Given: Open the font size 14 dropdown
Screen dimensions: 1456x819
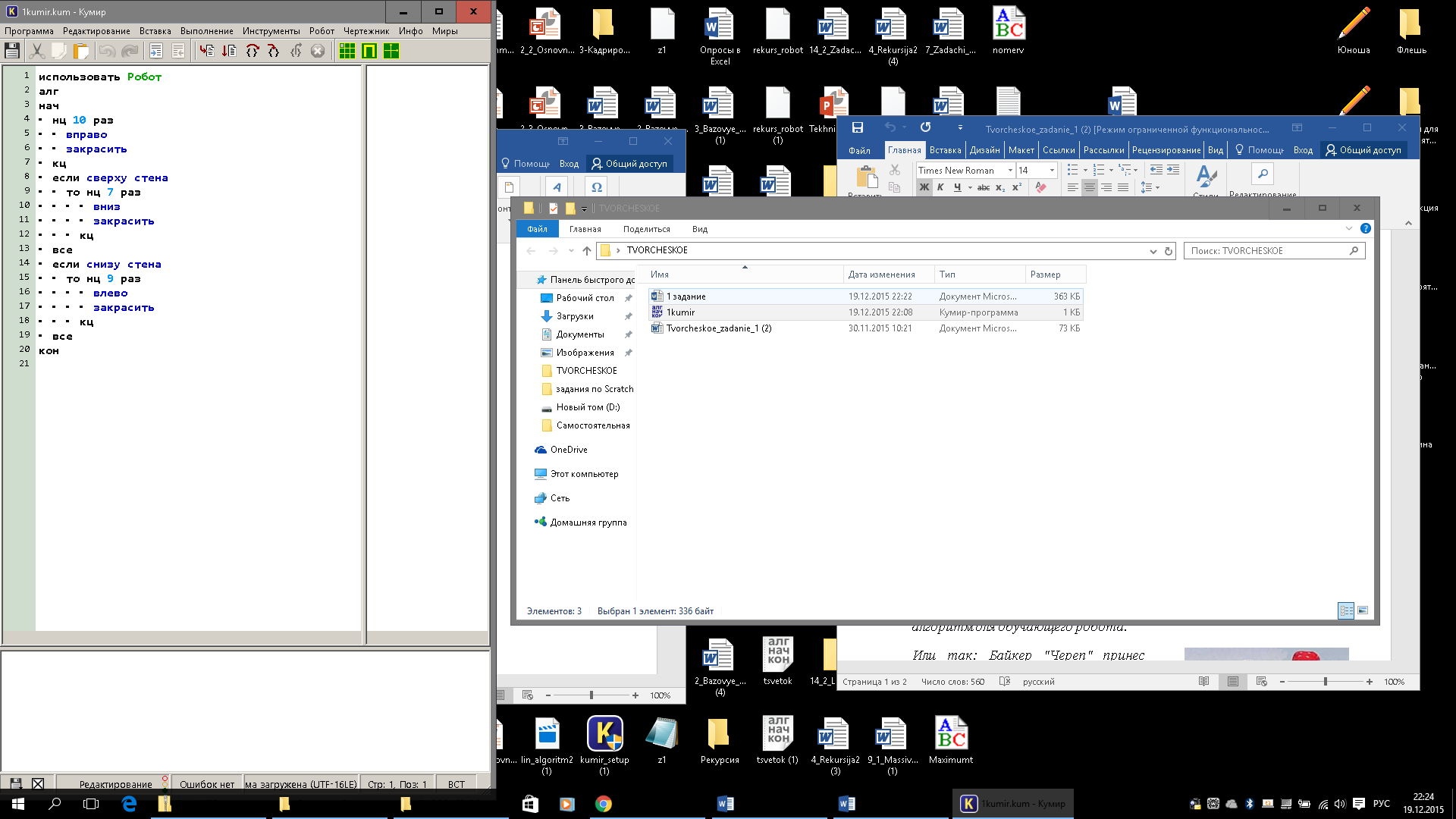Looking at the screenshot, I should click(1052, 171).
